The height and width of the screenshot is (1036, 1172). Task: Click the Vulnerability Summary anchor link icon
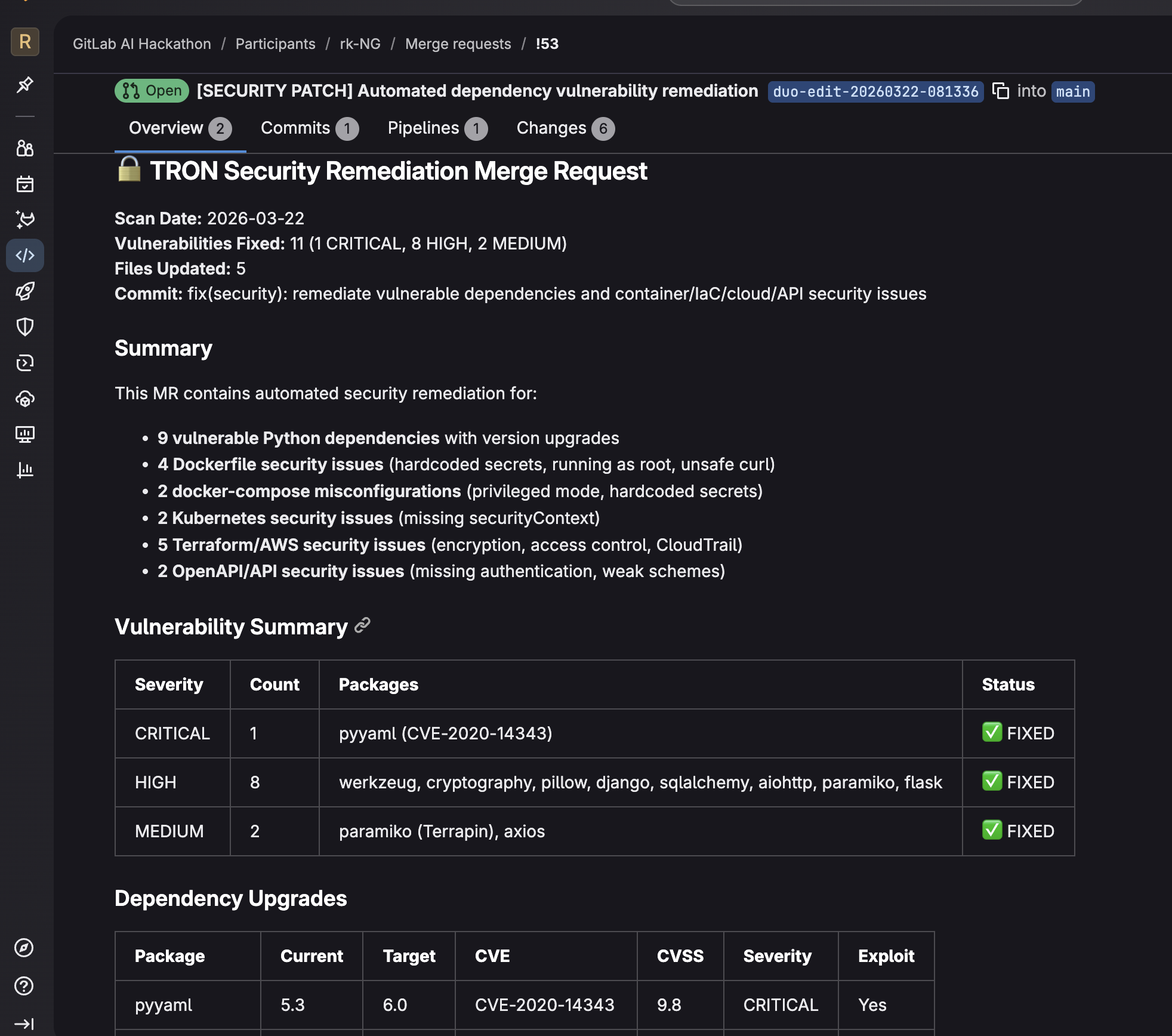coord(362,625)
